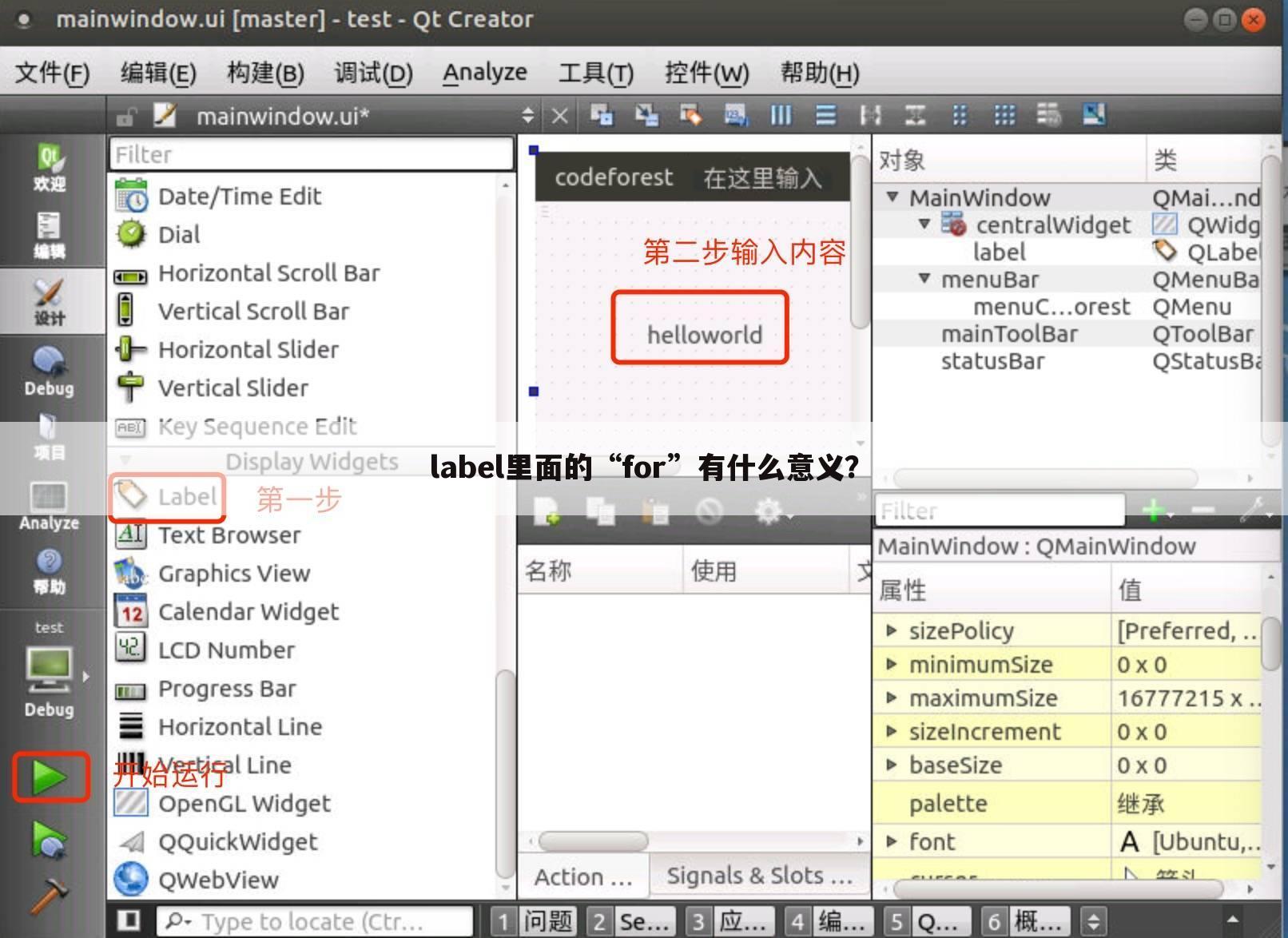Expand the sizePolicy property
Viewport: 1288px width, 938px height.
[892, 630]
